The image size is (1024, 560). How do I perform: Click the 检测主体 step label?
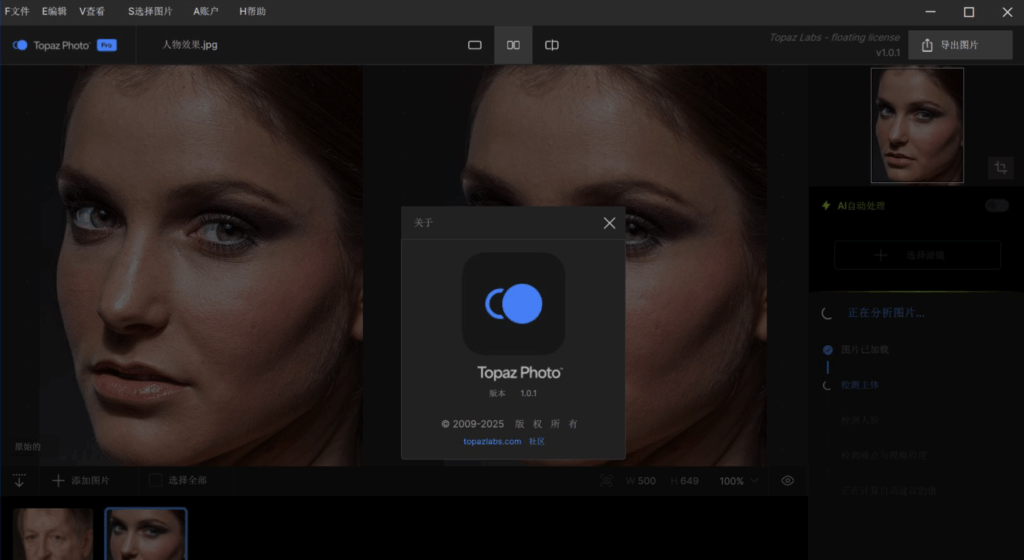pos(859,385)
